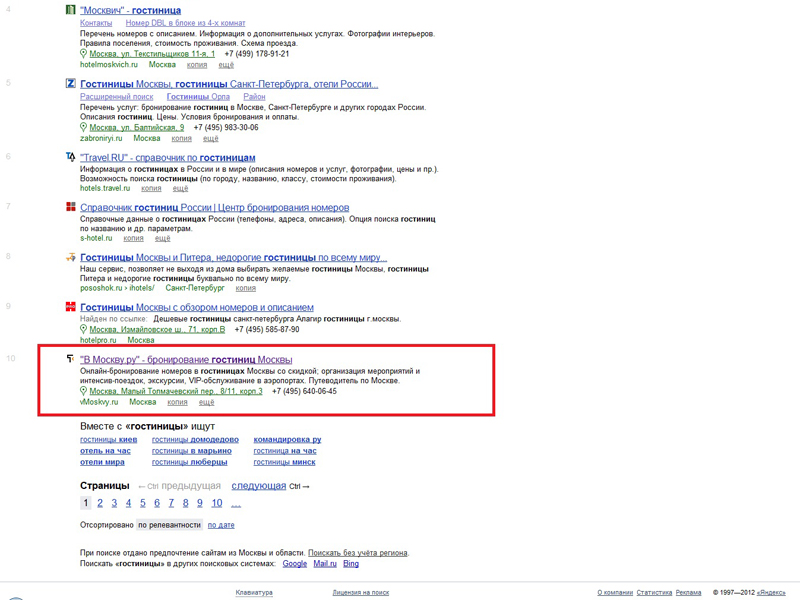This screenshot has width=800, height=600.
Task: Go to results page 10
Action: pos(217,503)
